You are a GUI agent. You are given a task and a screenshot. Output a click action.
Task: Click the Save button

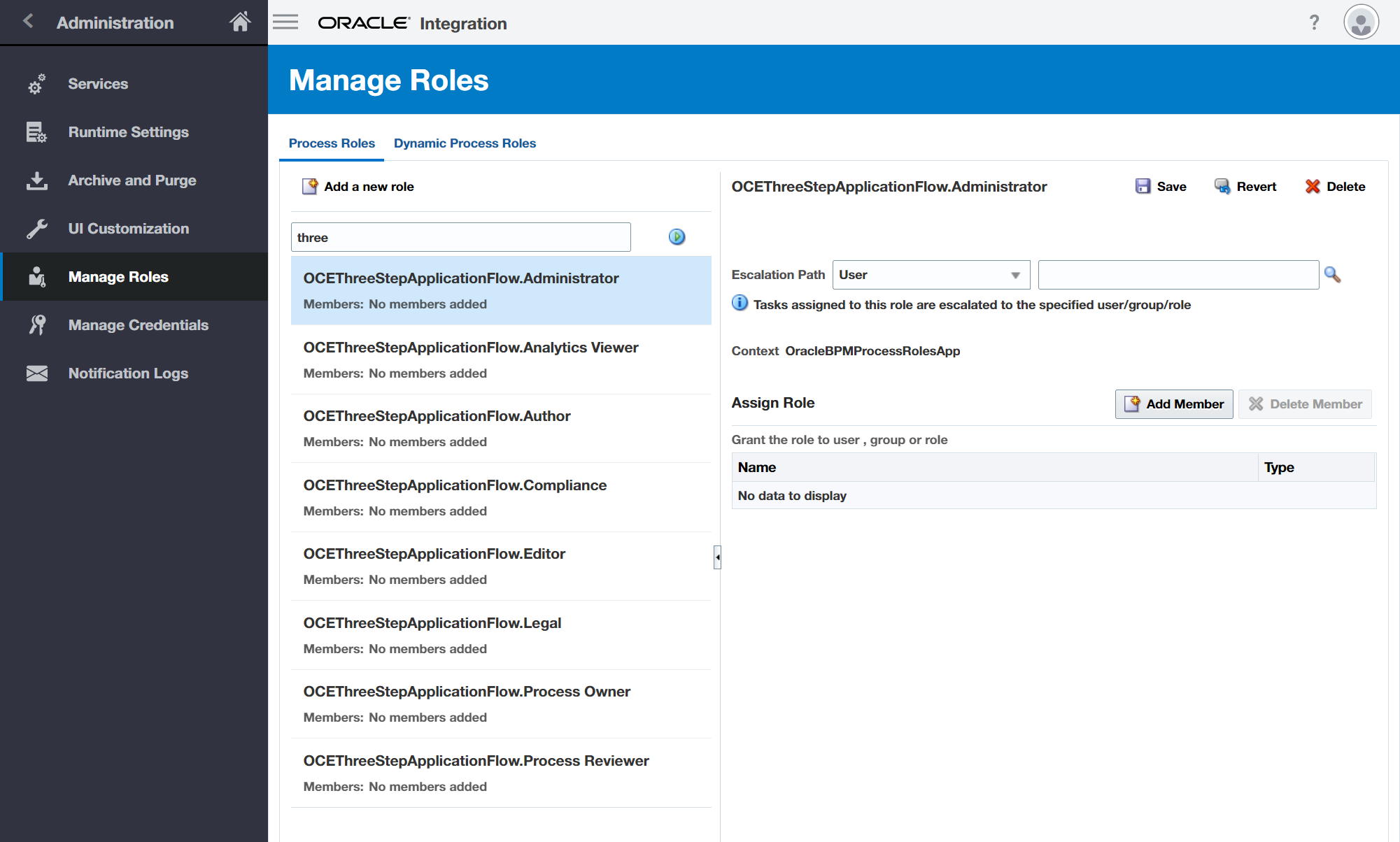[1161, 186]
